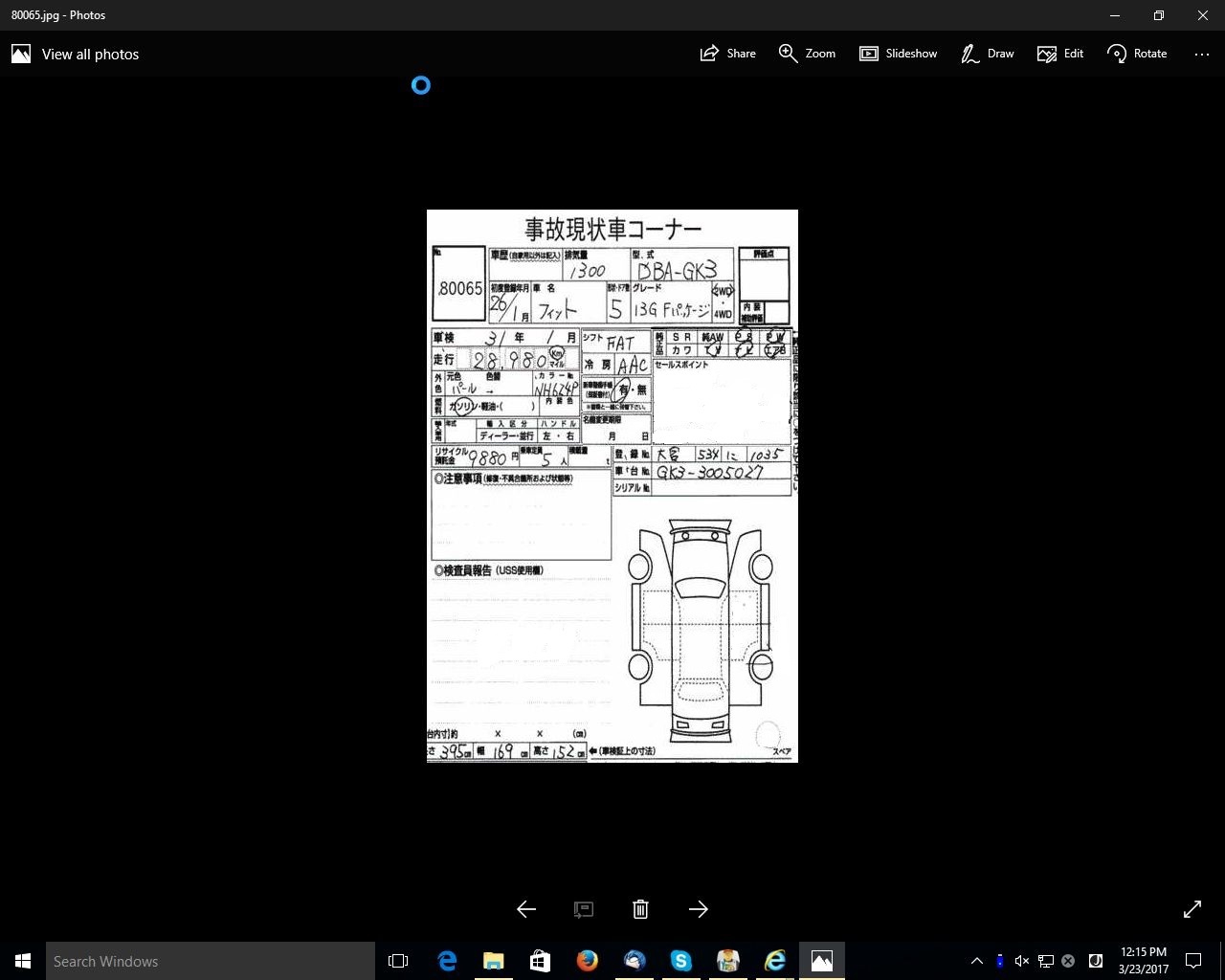1225x980 pixels.
Task: Click the Share icon in toolbar
Action: tap(727, 54)
